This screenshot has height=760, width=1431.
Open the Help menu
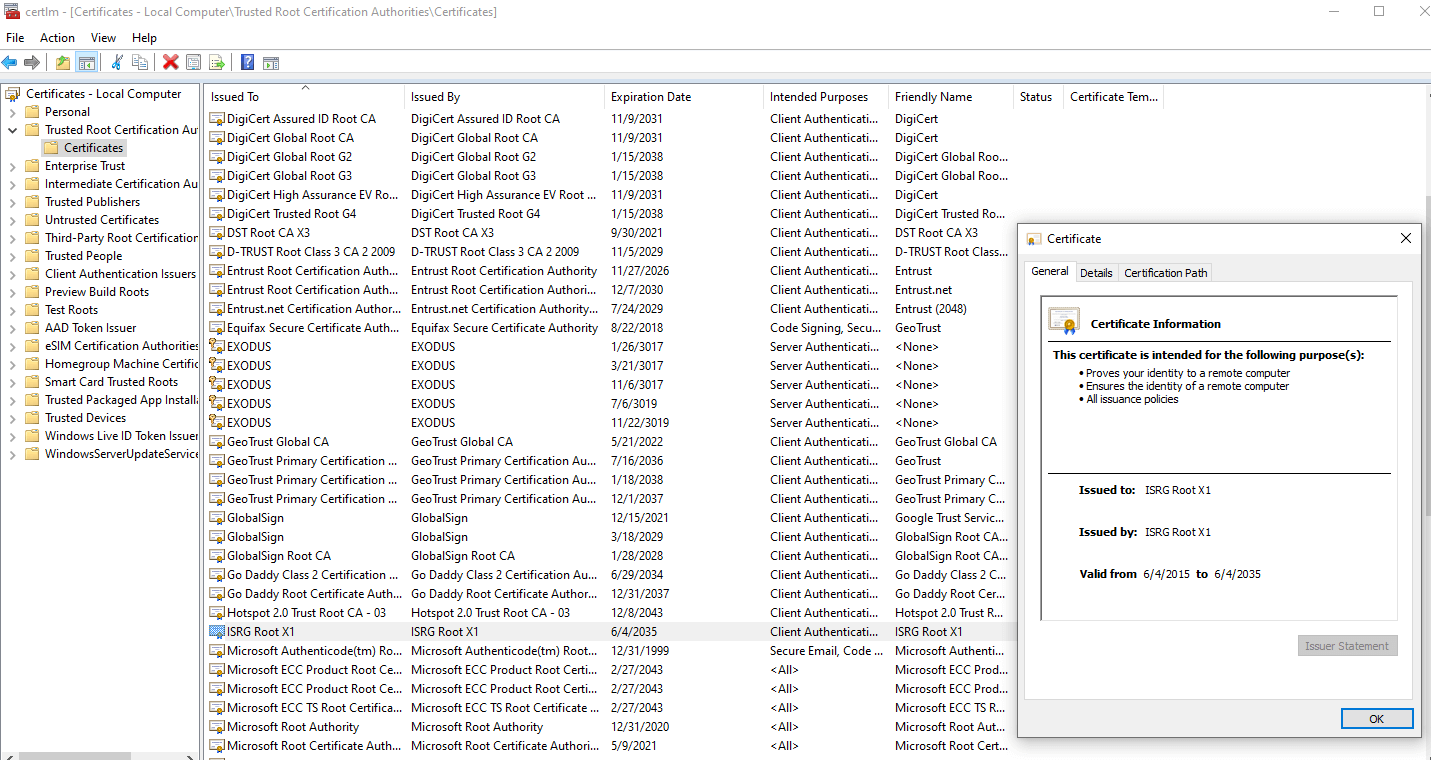coord(144,38)
